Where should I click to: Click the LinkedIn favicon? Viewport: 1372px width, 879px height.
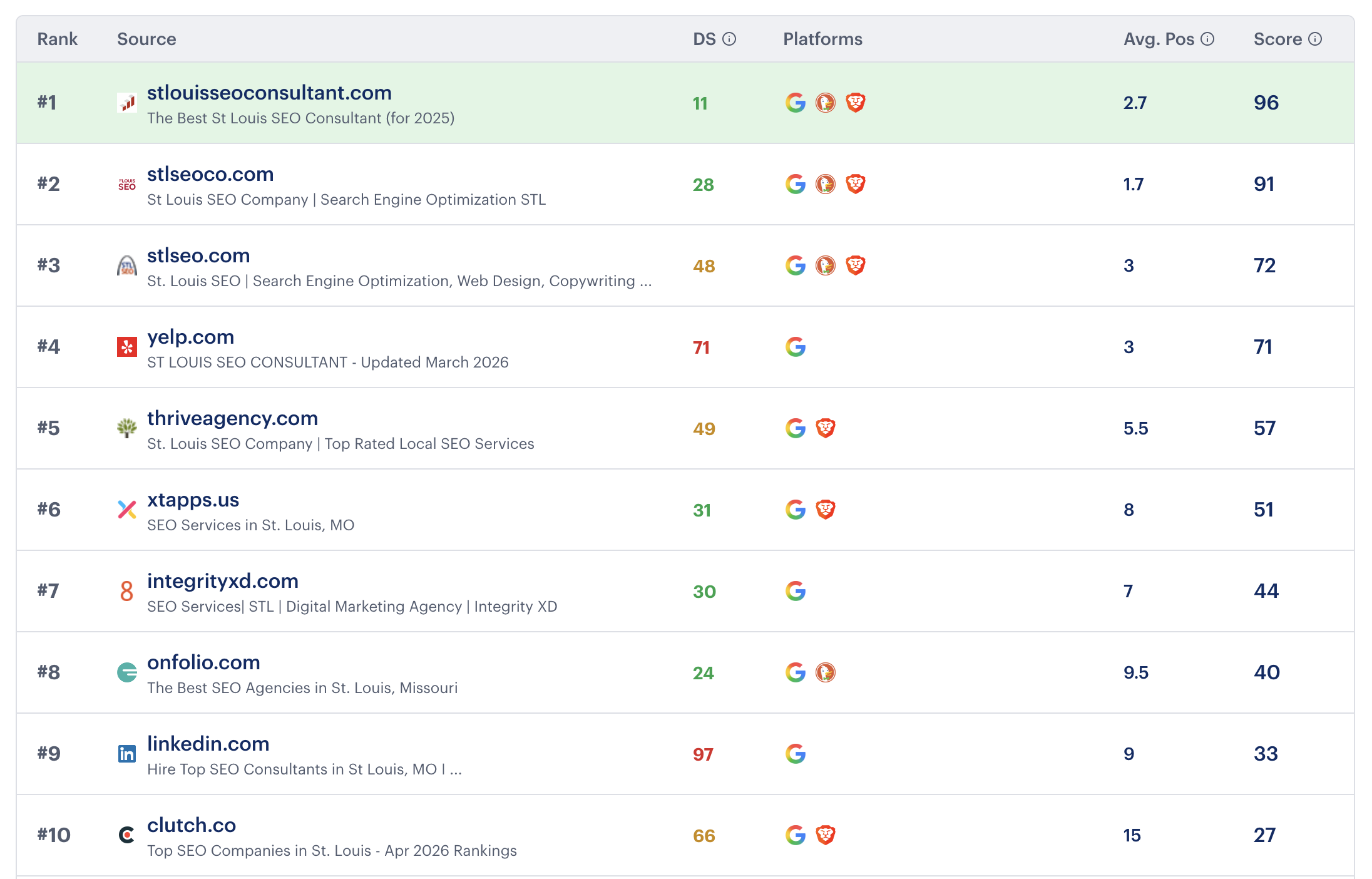[x=127, y=754]
